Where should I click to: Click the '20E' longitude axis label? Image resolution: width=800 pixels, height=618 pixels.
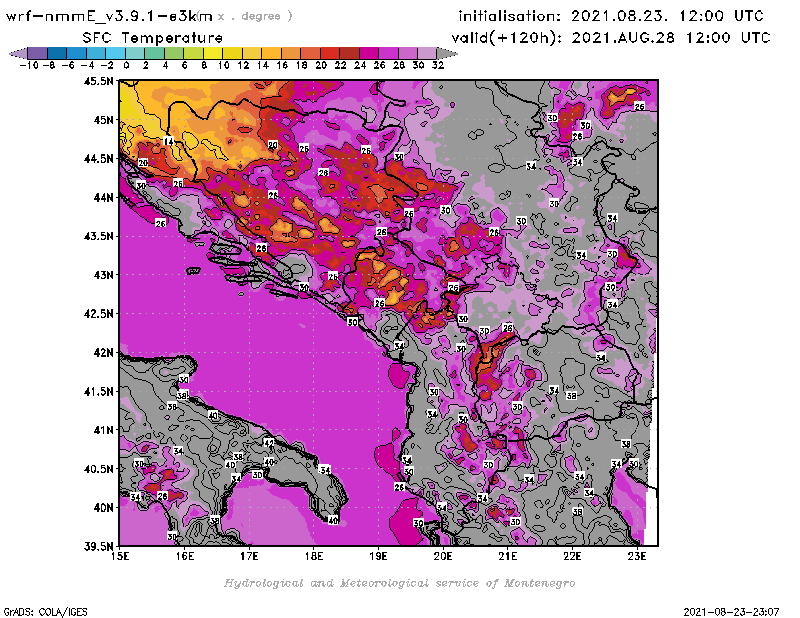pyautogui.click(x=443, y=556)
